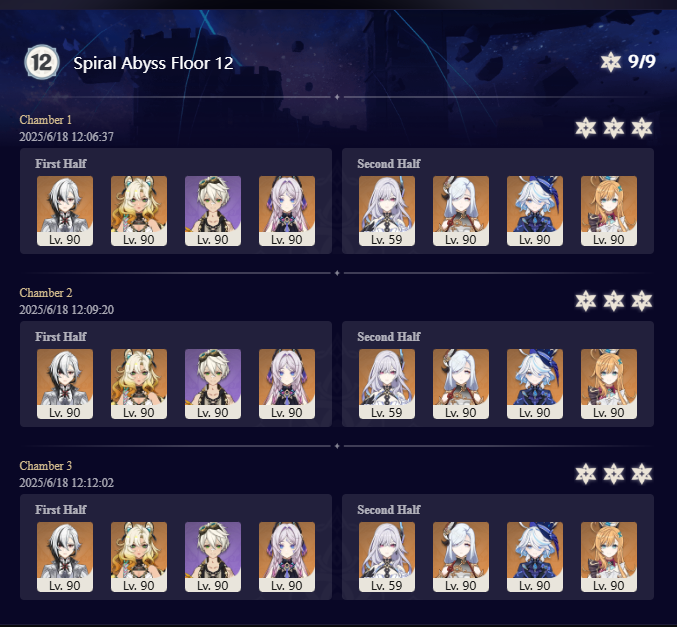Select Chamber 1 first half white-haired character

(x=65, y=211)
